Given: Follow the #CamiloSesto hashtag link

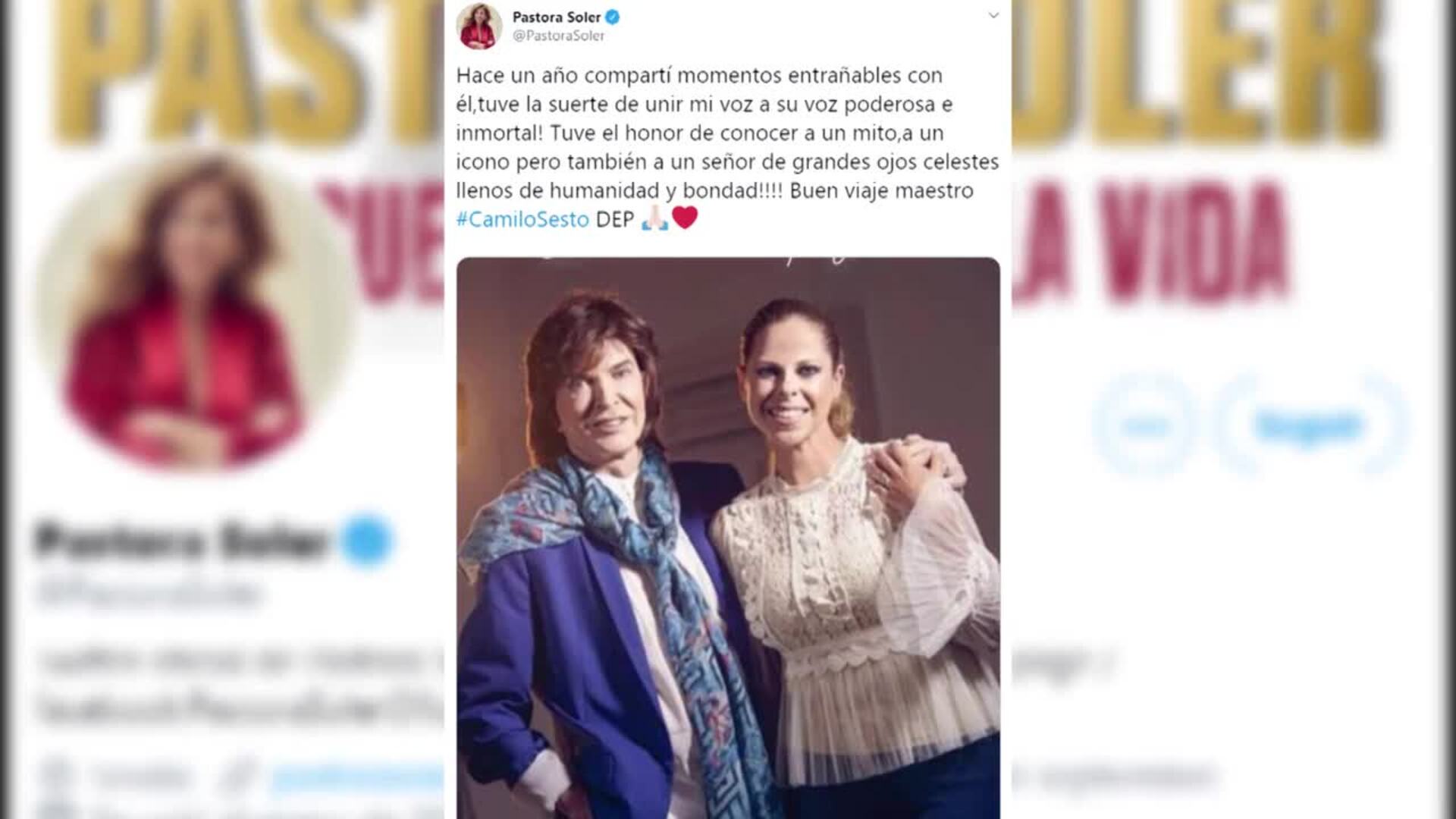Looking at the screenshot, I should point(522,219).
